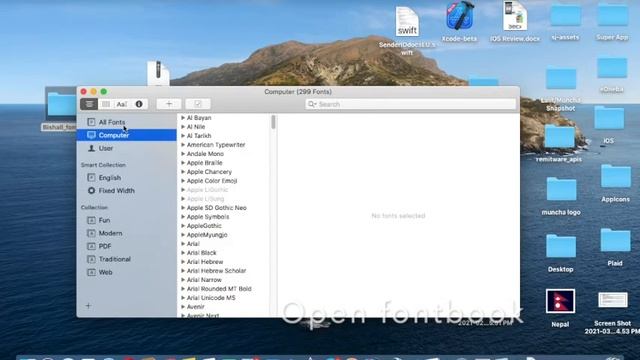The height and width of the screenshot is (360, 640).
Task: Select the Screen Shot file on desktop
Action: [613, 300]
